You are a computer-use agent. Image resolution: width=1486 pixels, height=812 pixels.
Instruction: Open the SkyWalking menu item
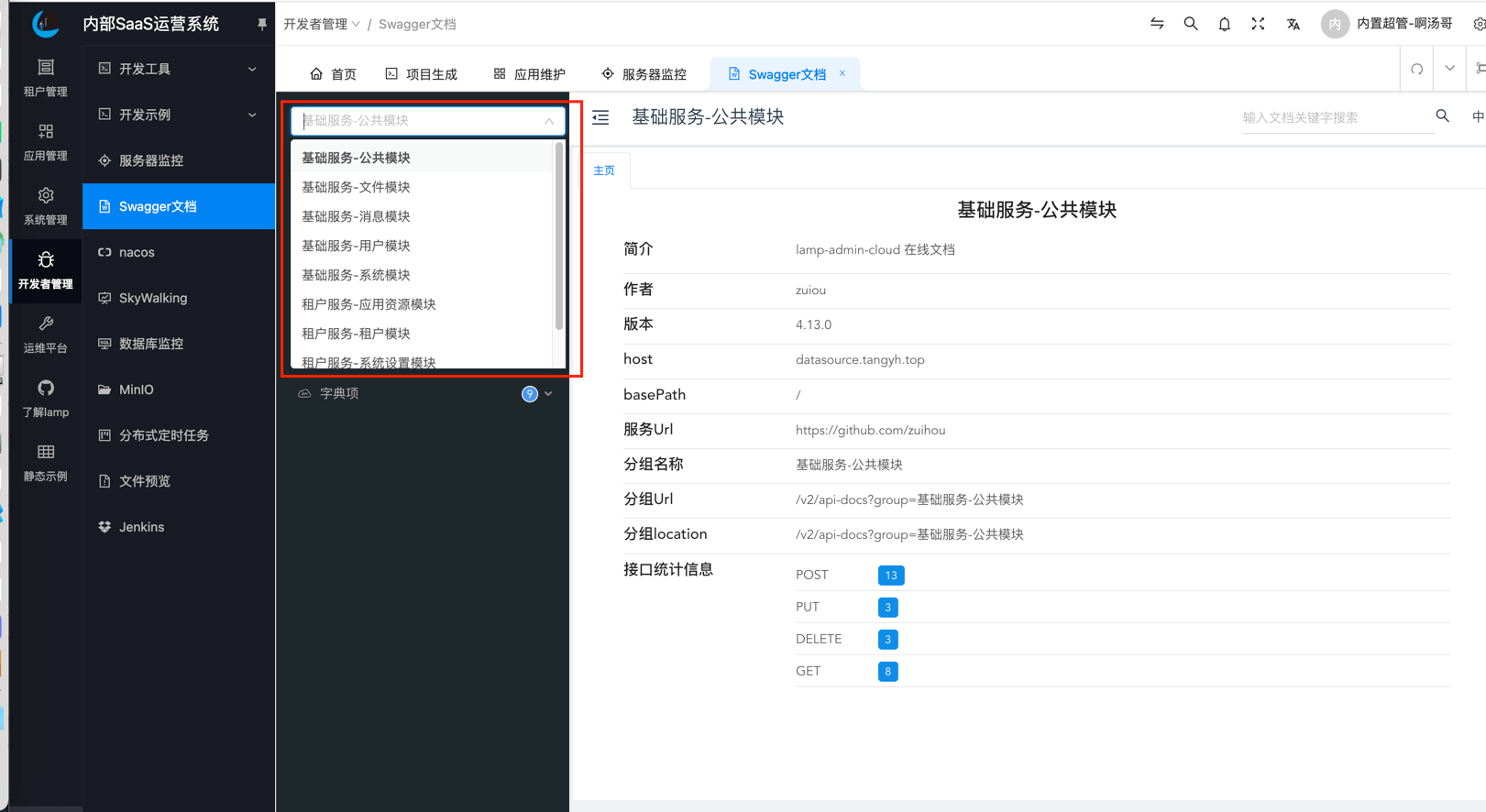click(153, 298)
